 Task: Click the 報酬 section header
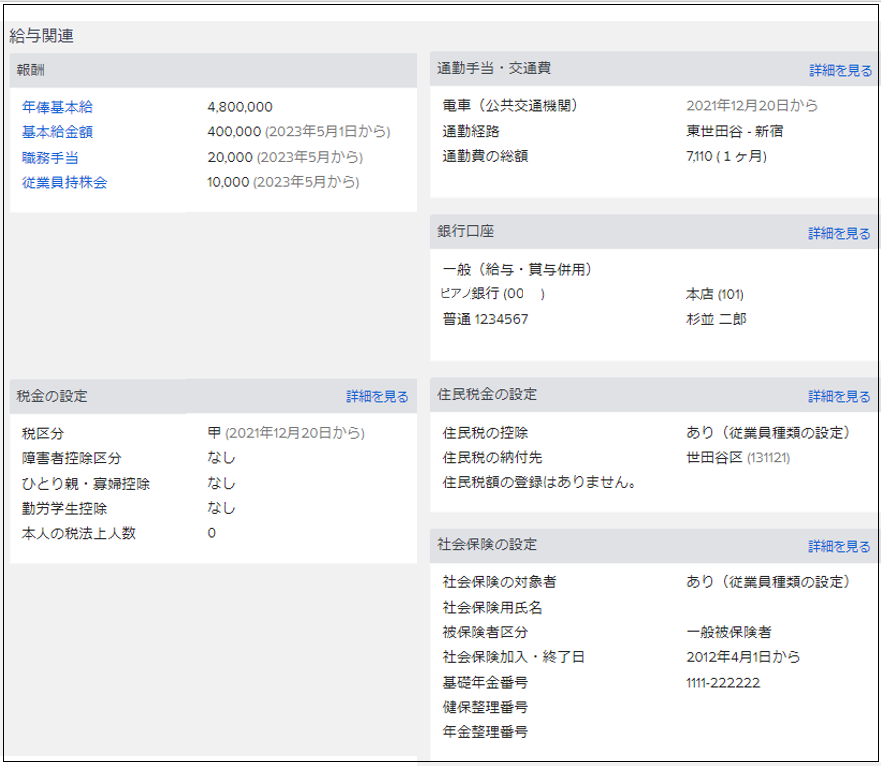pyautogui.click(x=31, y=70)
